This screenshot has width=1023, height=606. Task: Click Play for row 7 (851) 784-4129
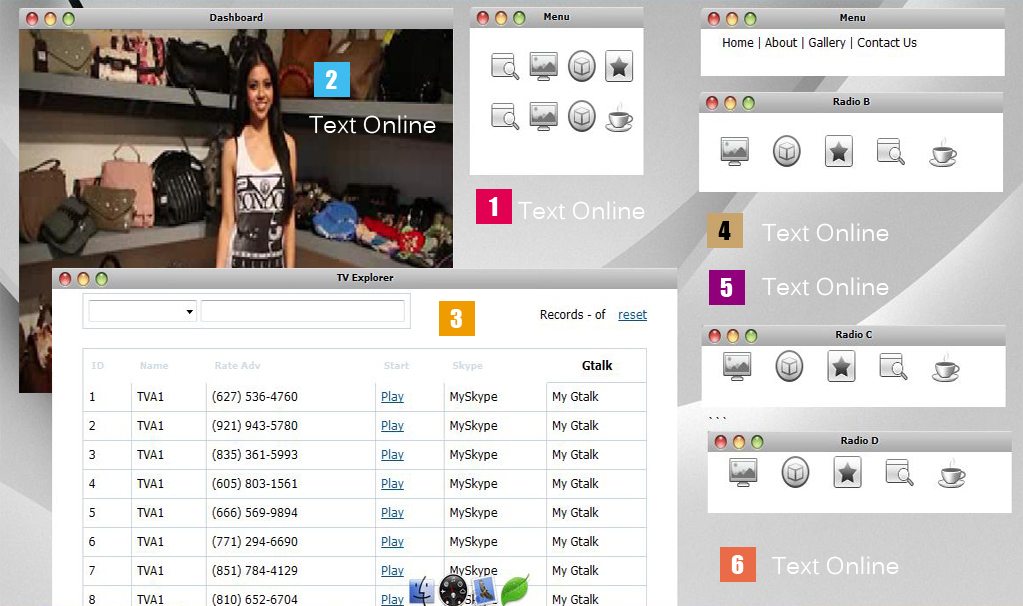click(392, 571)
